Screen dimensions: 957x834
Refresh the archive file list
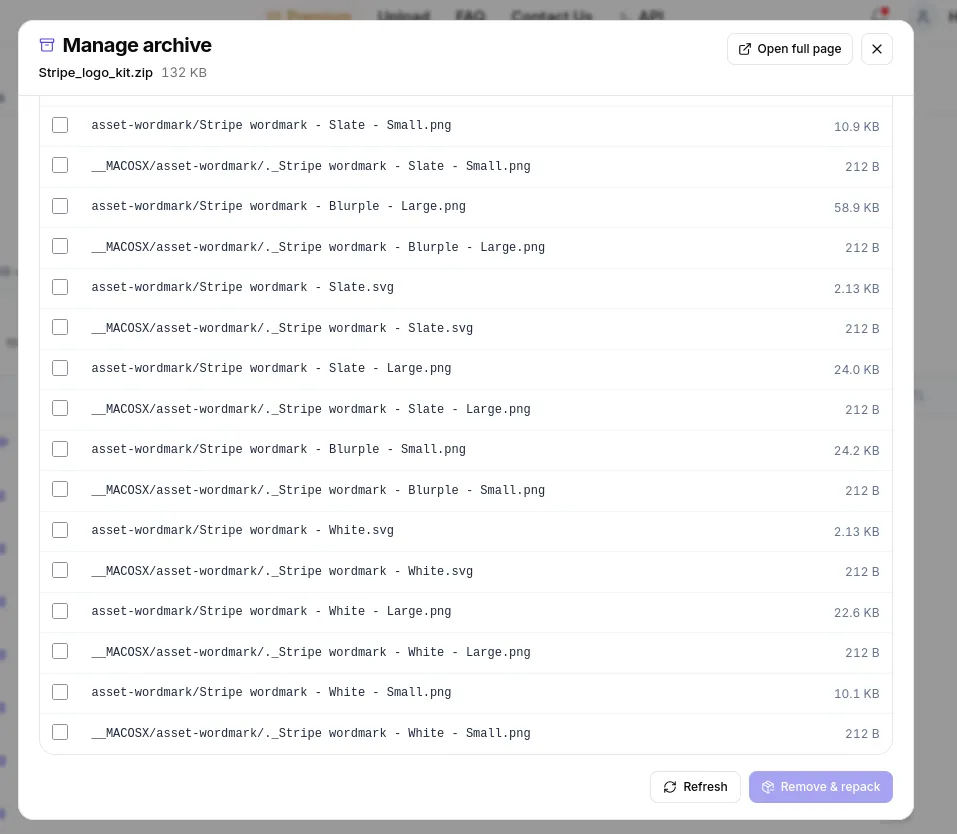695,787
